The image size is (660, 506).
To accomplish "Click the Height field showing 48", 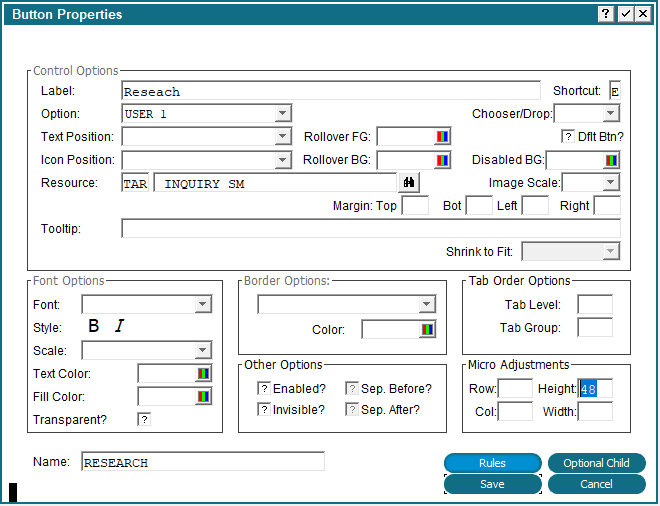I will point(595,388).
